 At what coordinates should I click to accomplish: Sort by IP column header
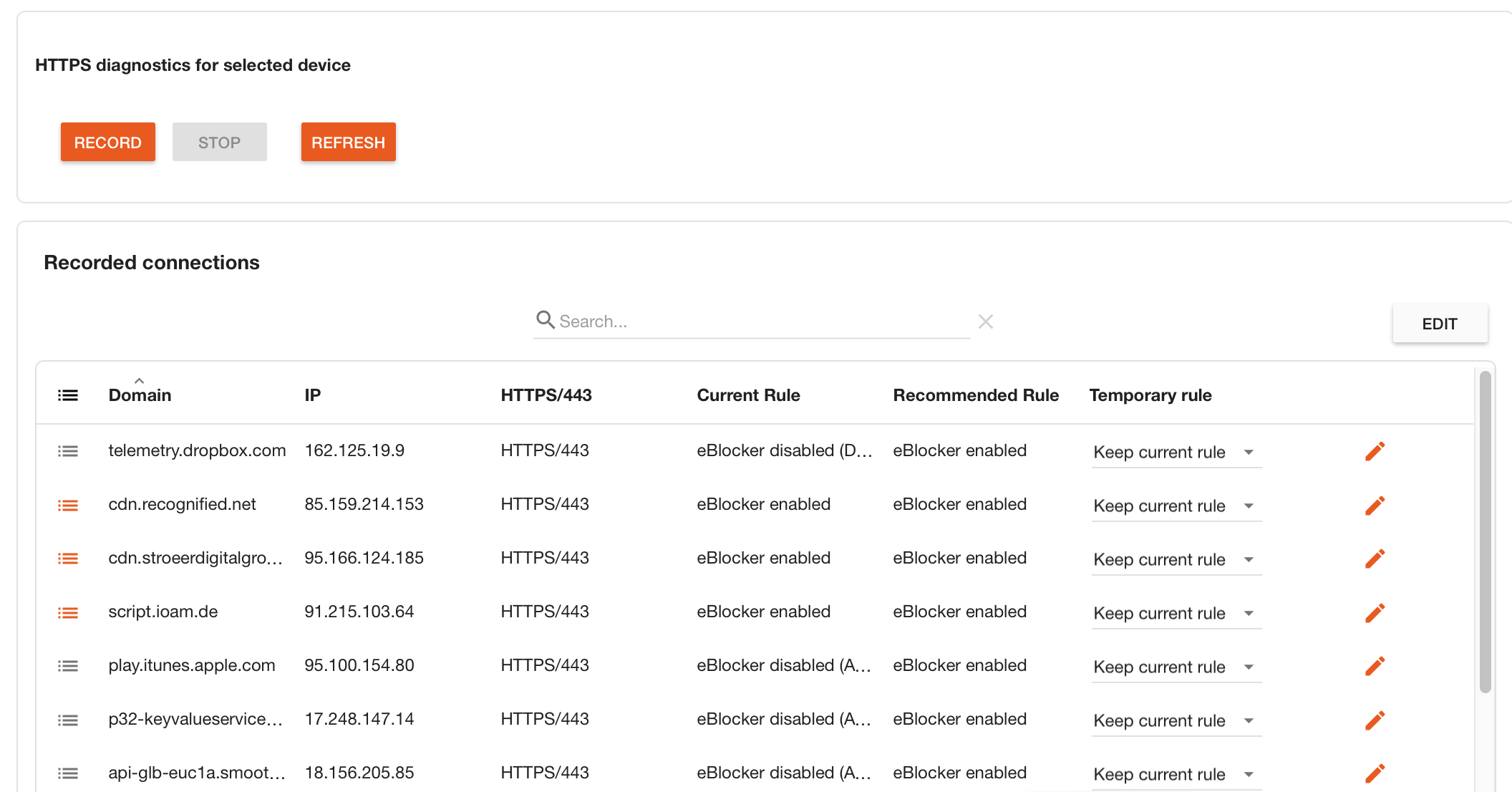pyautogui.click(x=312, y=395)
